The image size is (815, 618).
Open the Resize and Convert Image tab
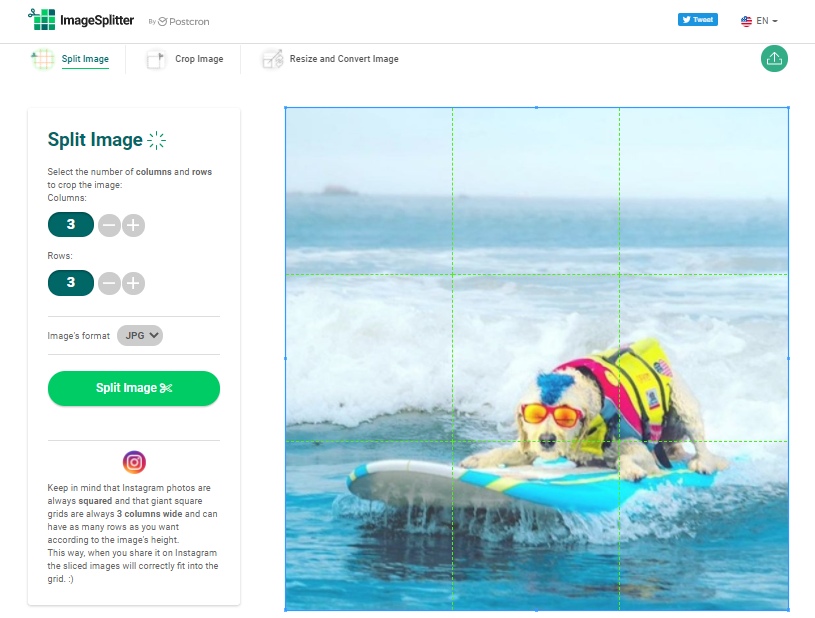click(344, 59)
